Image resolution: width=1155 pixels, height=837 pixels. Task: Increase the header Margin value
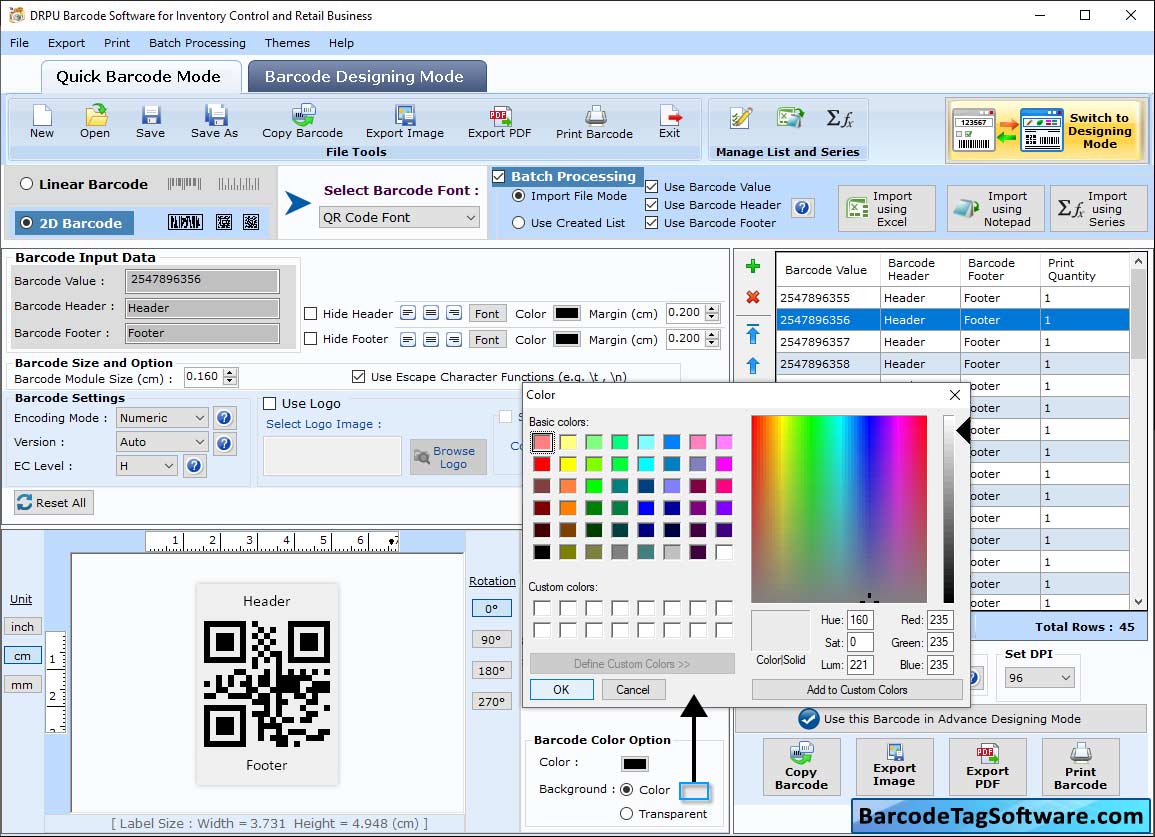[x=712, y=309]
